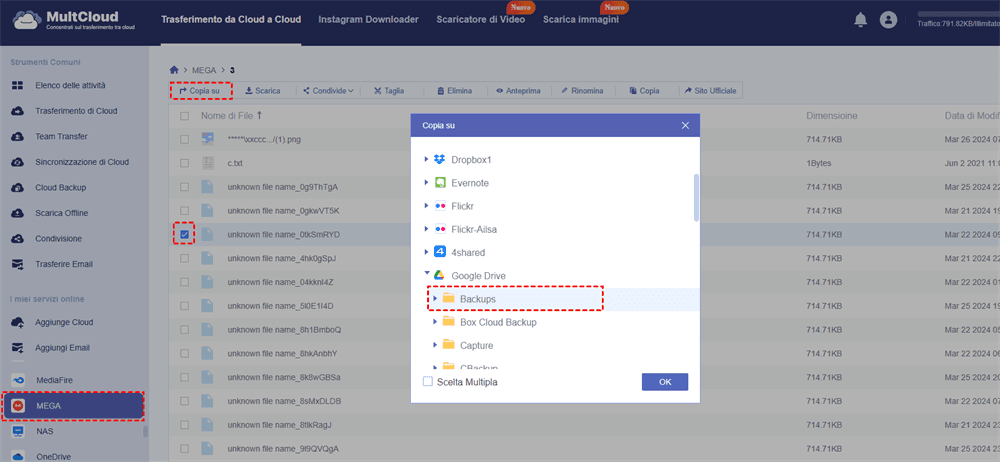Close the Copia su dialog
Screen dimensions: 1000x462
point(686,126)
